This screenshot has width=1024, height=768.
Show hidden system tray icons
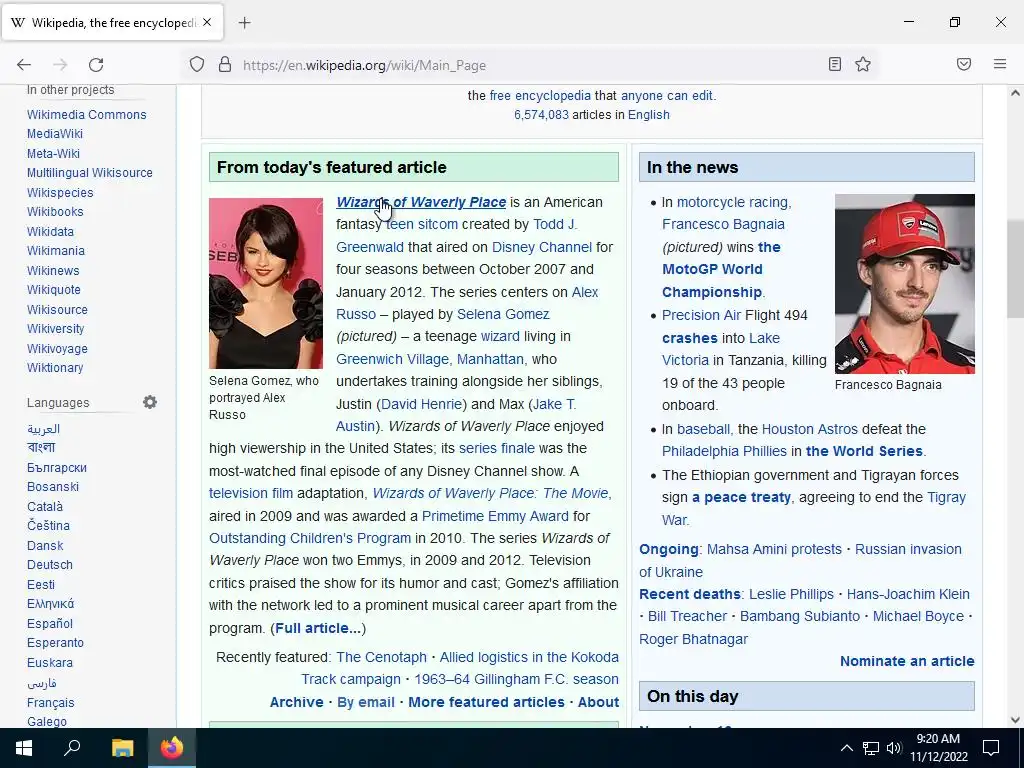click(846, 748)
